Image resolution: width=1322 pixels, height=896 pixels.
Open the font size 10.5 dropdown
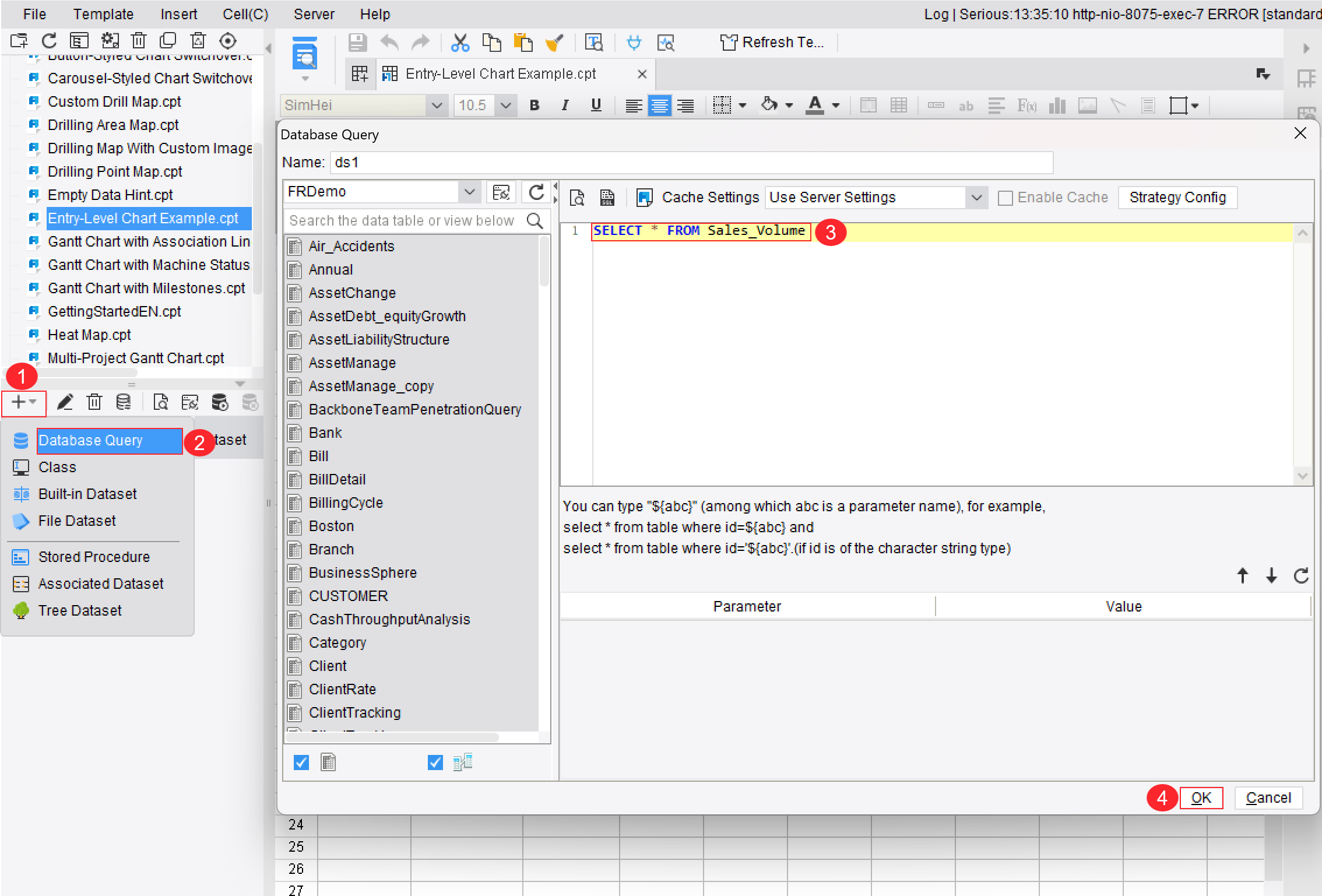505,106
